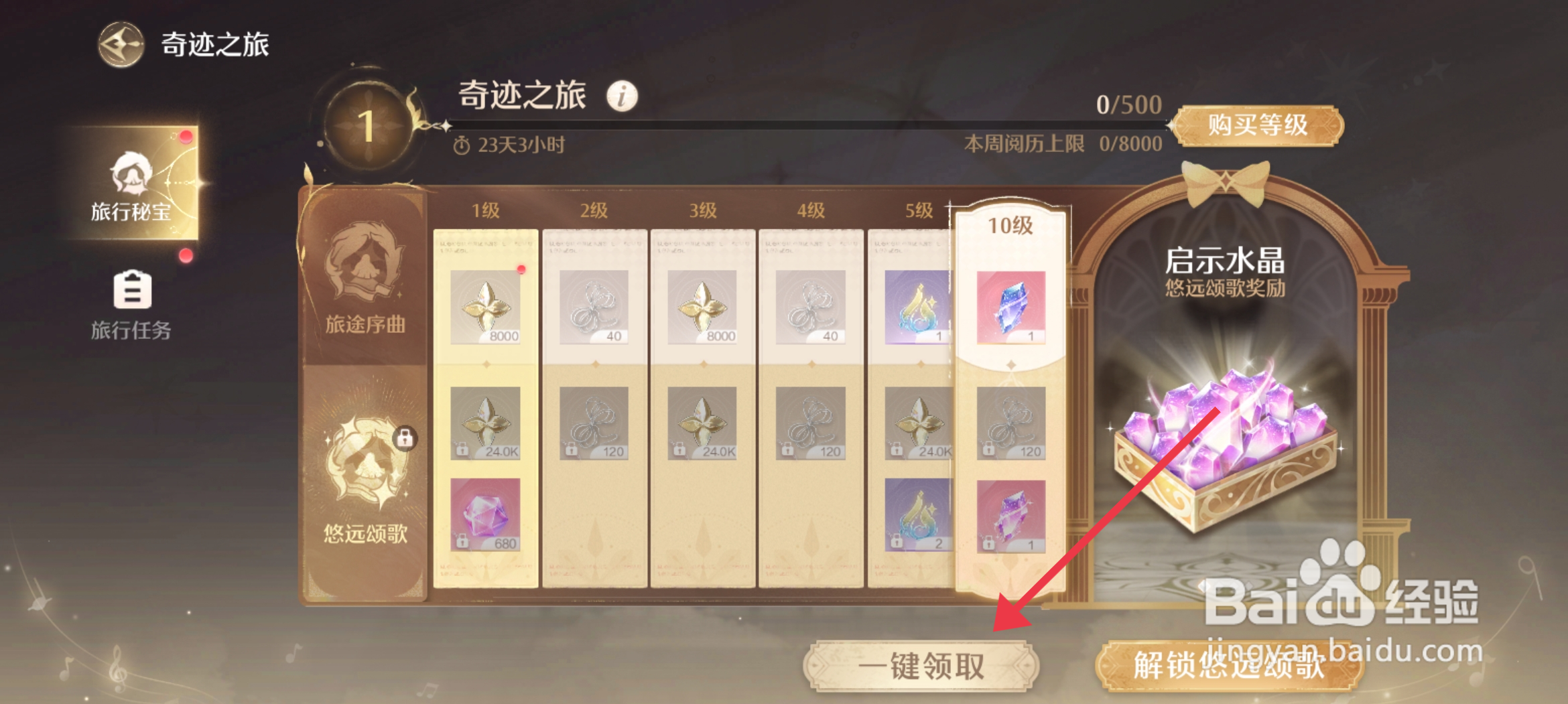Click the 一键领取 button
1568x704 pixels.
click(x=921, y=666)
